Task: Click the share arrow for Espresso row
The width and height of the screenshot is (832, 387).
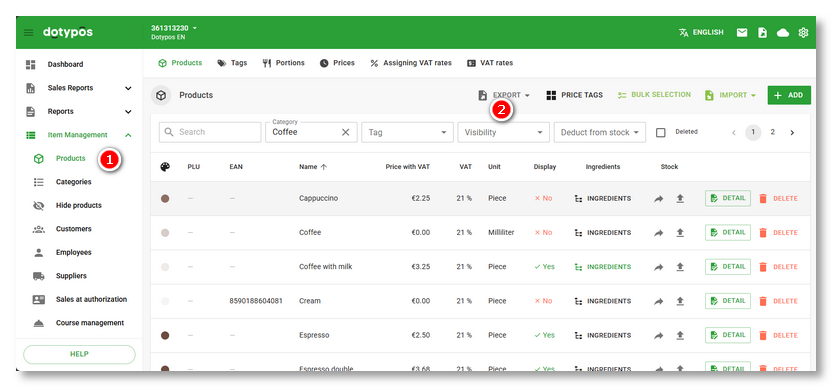Action: click(658, 336)
